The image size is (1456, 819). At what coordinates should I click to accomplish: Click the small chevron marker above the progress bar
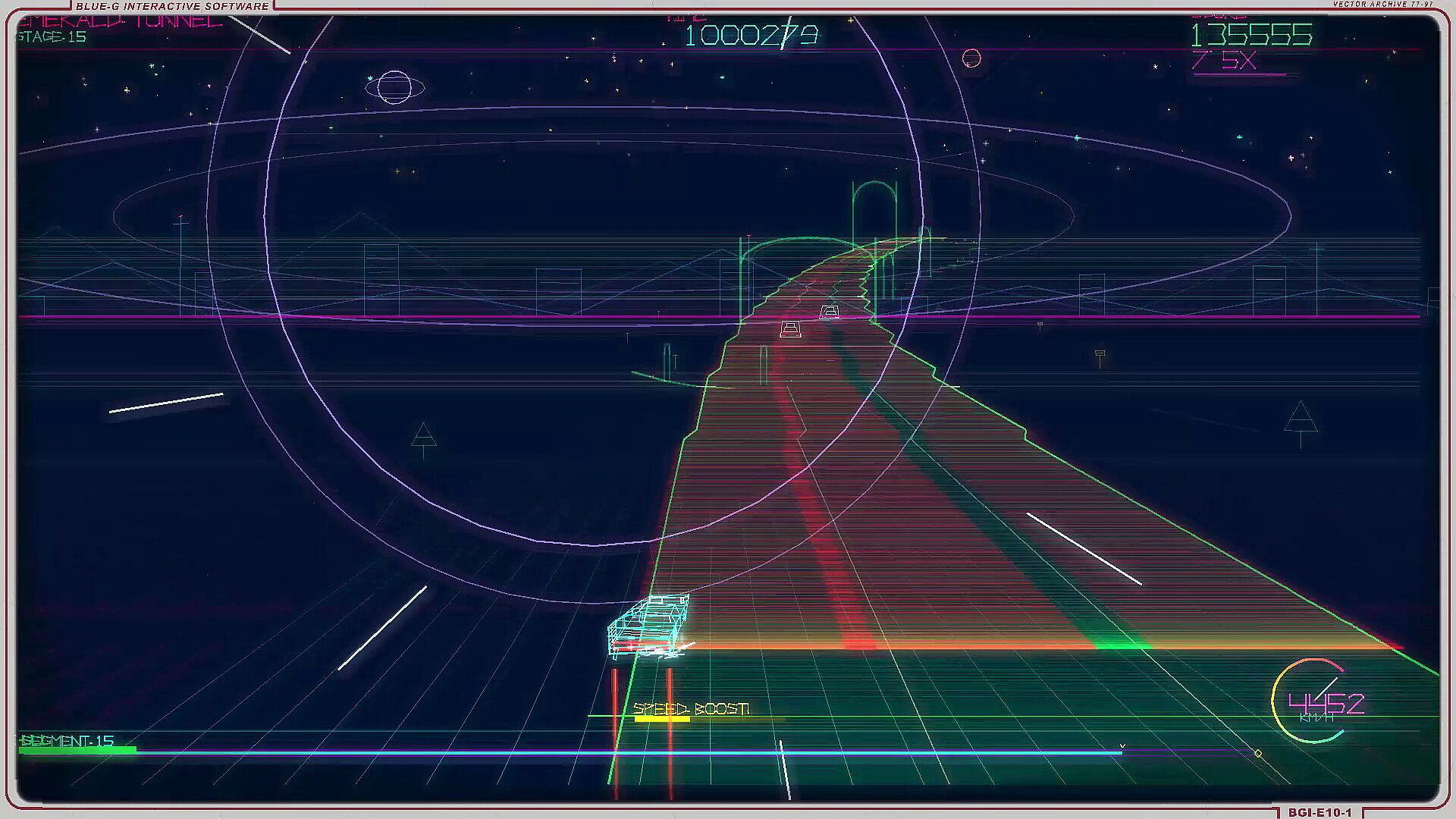pyautogui.click(x=1122, y=746)
